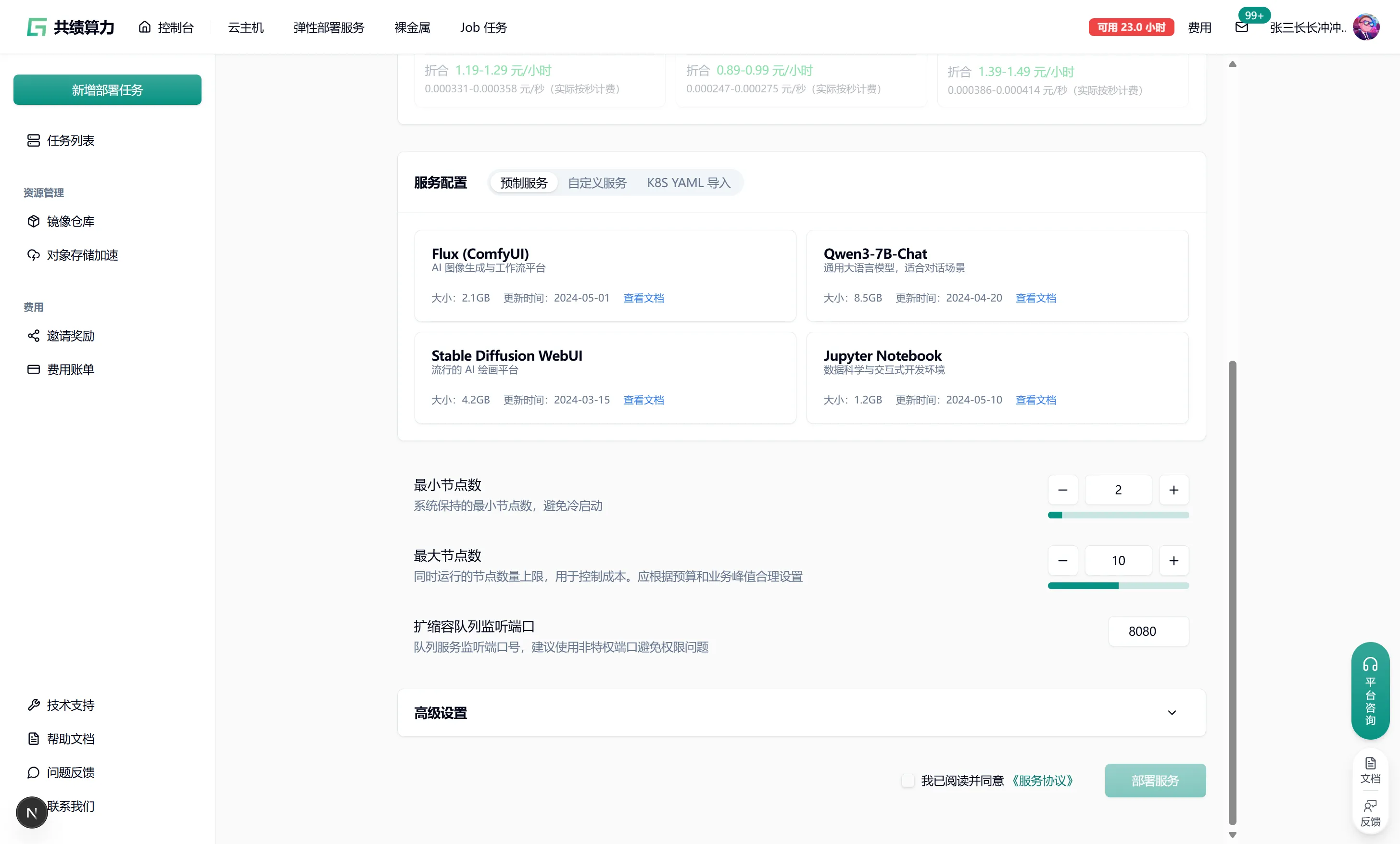
Task: Click the 1.19-1.29 元/小时 price text
Action: coord(503,70)
